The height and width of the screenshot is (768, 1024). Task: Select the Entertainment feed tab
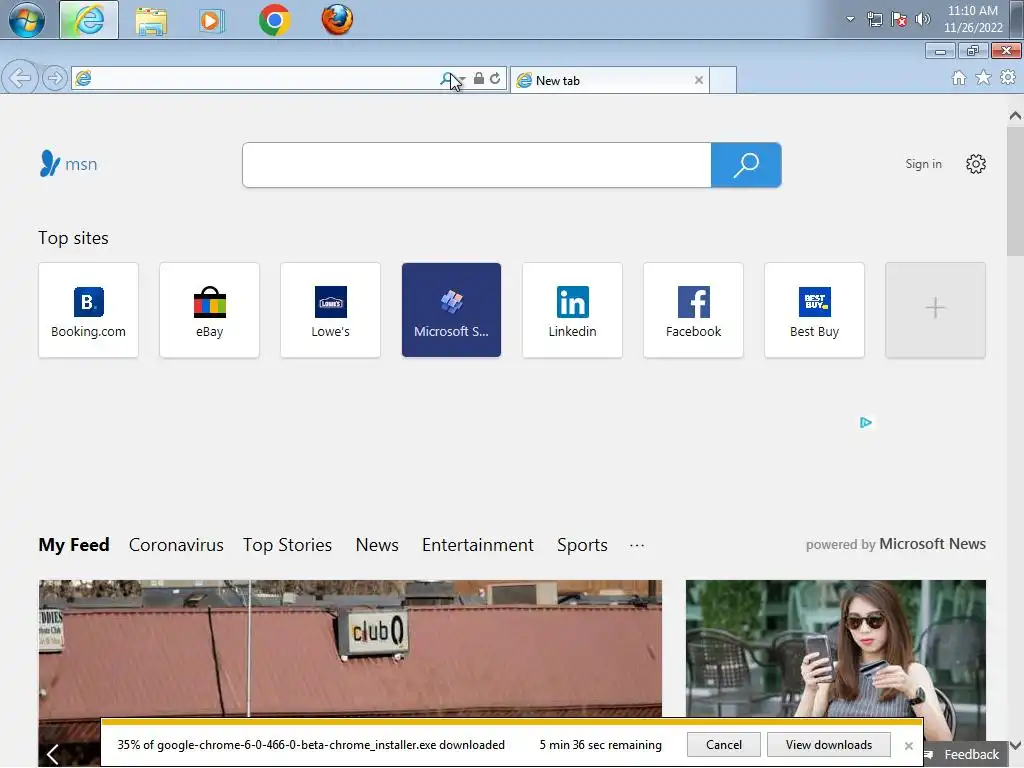477,545
